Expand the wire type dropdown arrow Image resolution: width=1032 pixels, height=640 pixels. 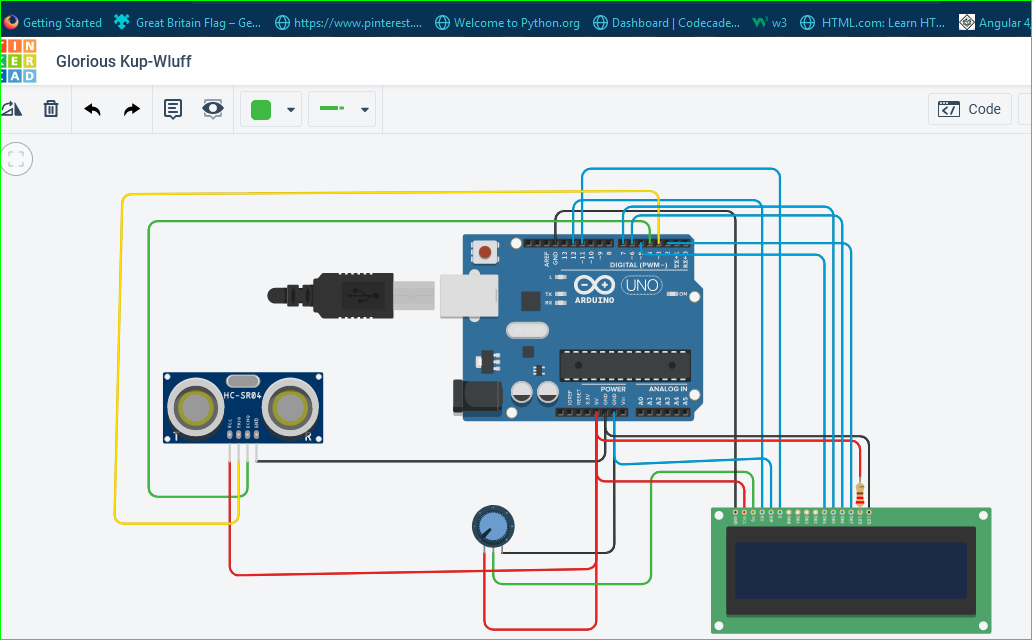[x=365, y=110]
